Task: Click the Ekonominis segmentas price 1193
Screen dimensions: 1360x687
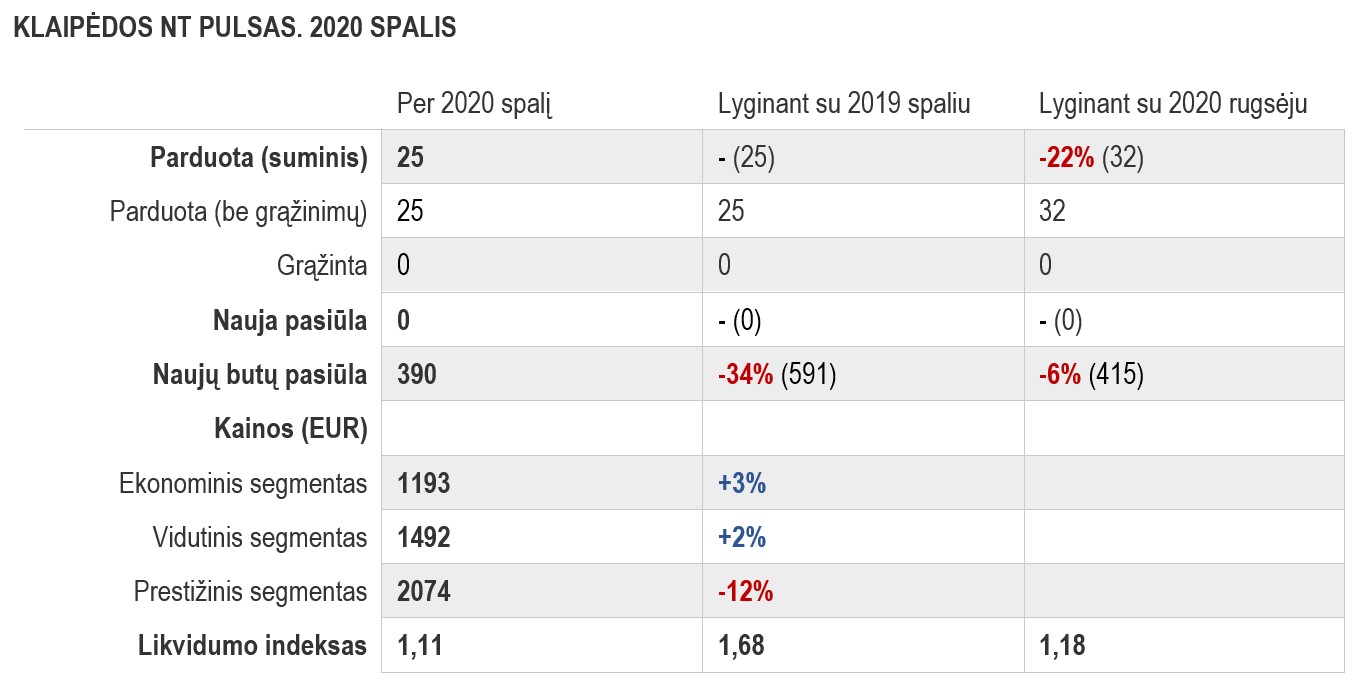Action: click(x=424, y=483)
